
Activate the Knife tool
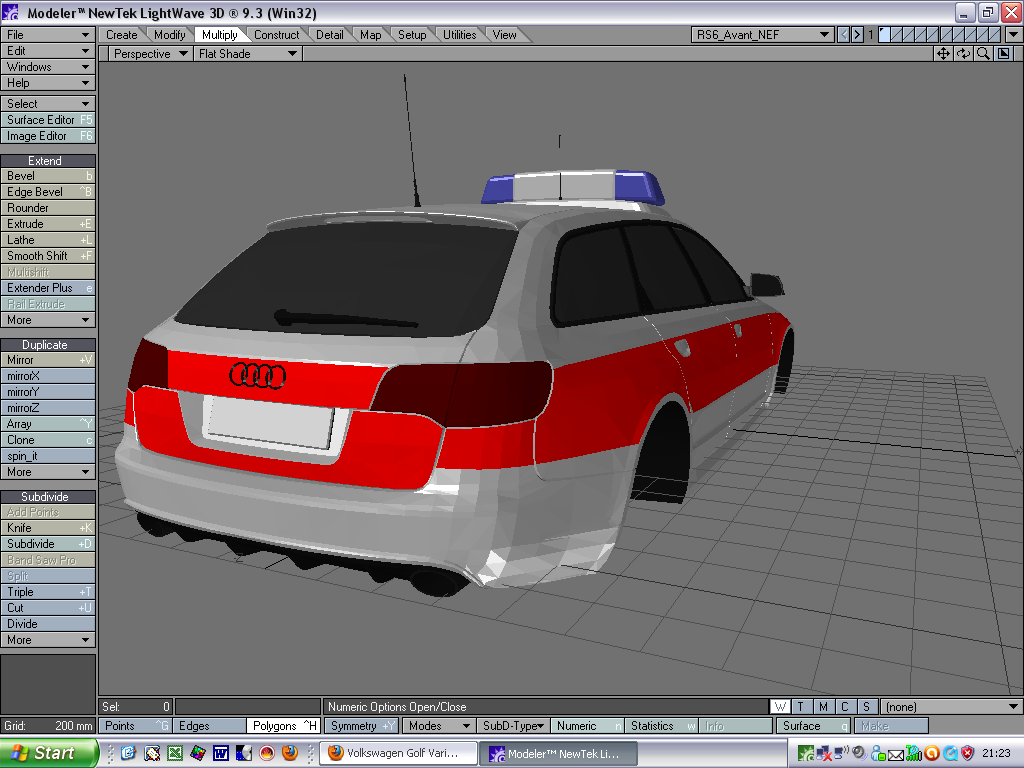coord(48,528)
